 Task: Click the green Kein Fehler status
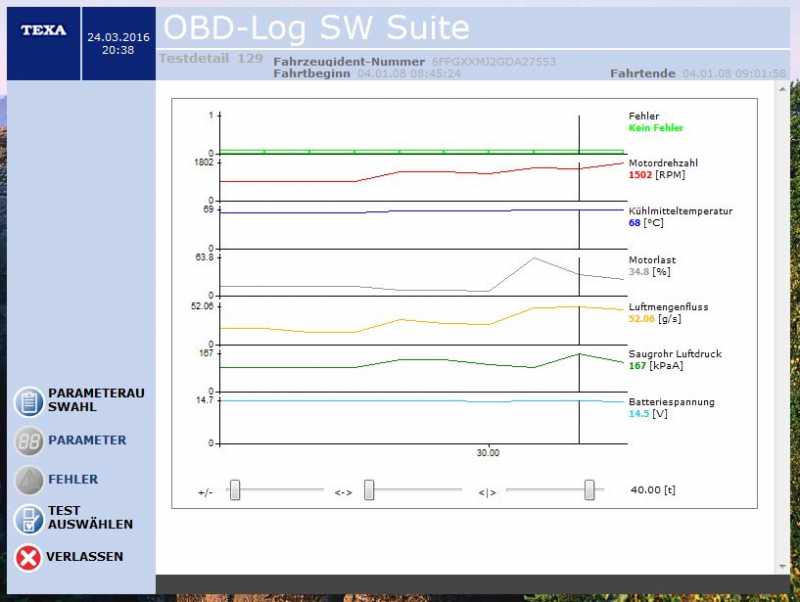[656, 128]
